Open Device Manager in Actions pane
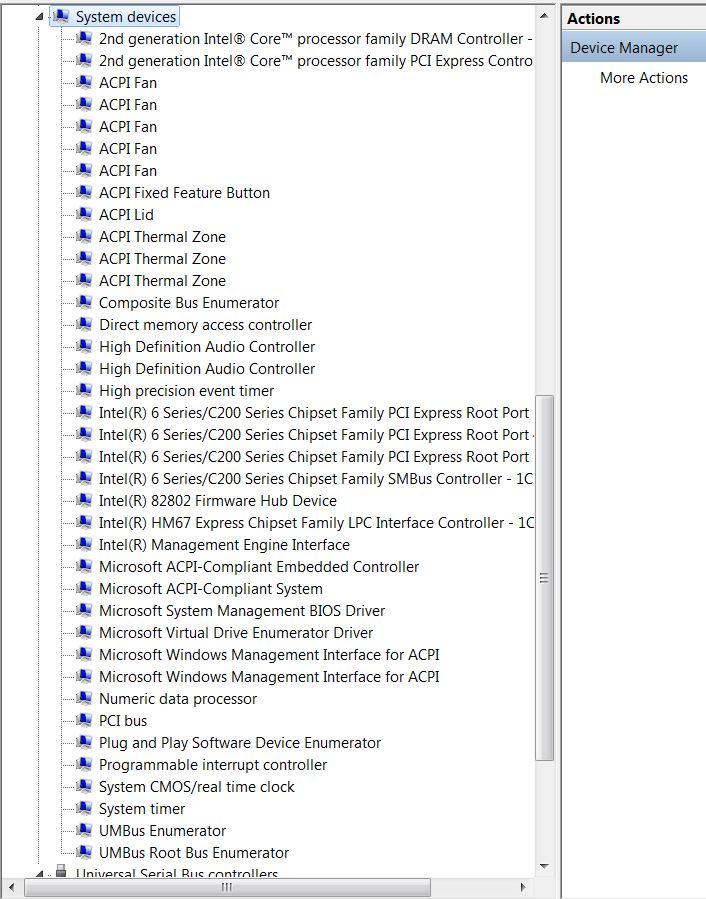The height and width of the screenshot is (899, 706). pos(634,48)
